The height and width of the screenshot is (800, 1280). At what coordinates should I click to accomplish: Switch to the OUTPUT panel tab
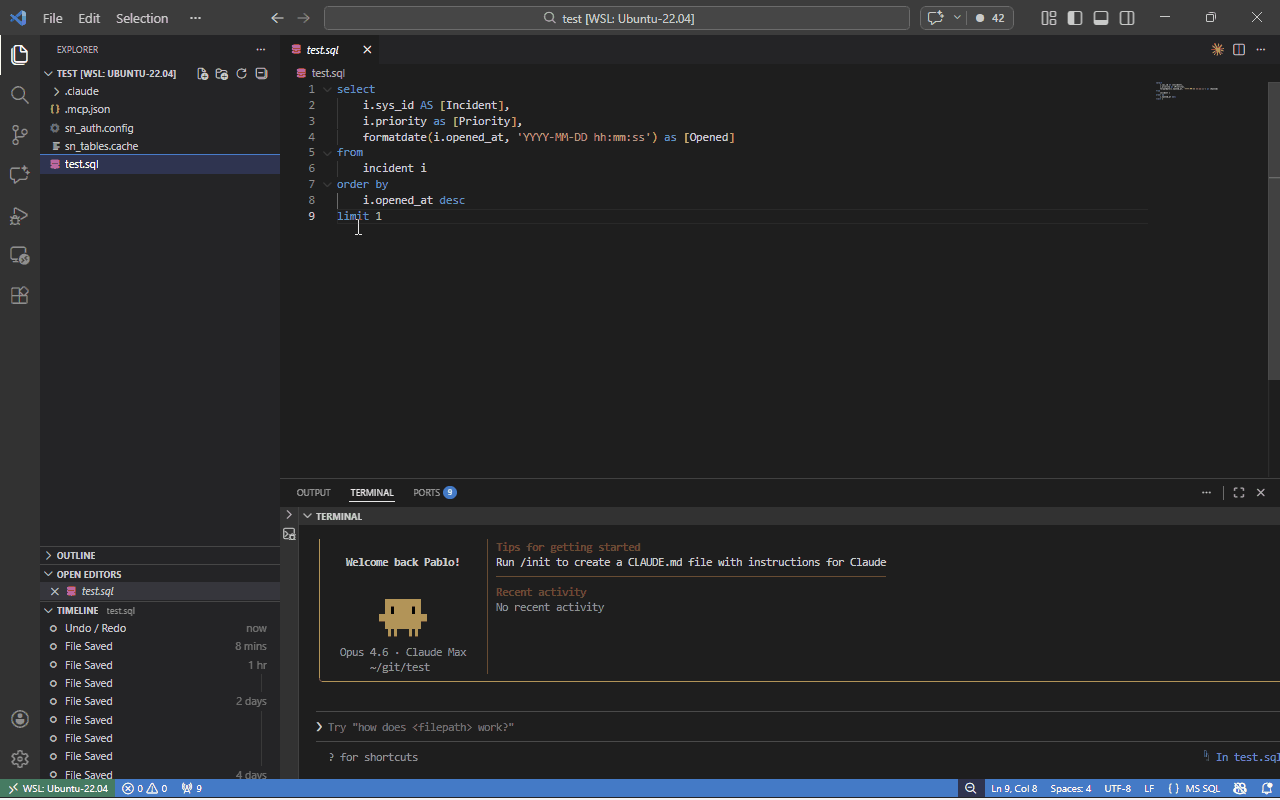(x=313, y=492)
